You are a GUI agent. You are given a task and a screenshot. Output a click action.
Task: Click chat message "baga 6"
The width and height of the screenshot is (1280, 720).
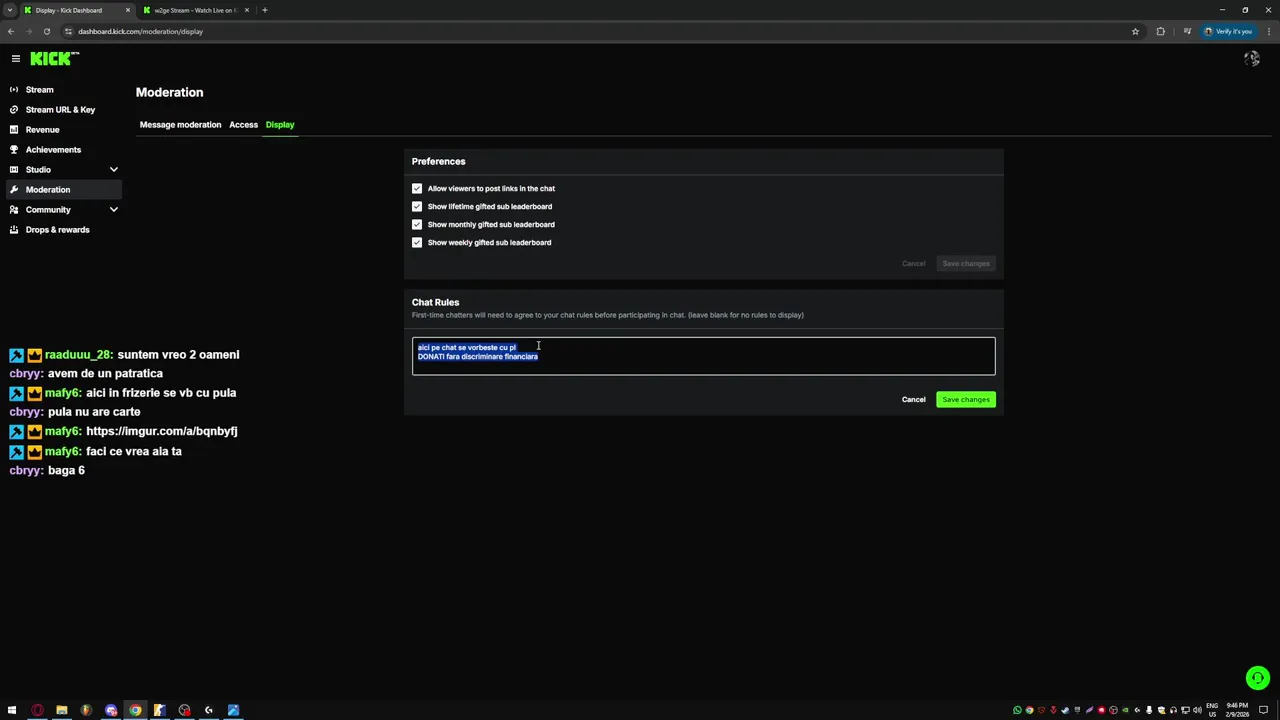(66, 470)
